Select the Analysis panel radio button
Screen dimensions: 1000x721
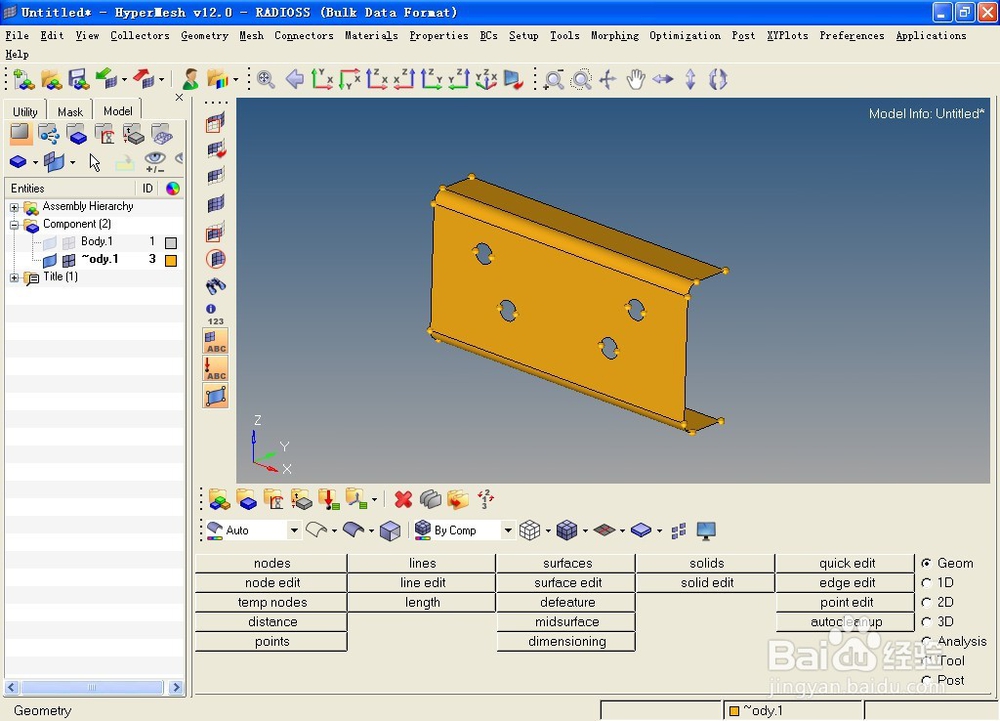[x=926, y=641]
